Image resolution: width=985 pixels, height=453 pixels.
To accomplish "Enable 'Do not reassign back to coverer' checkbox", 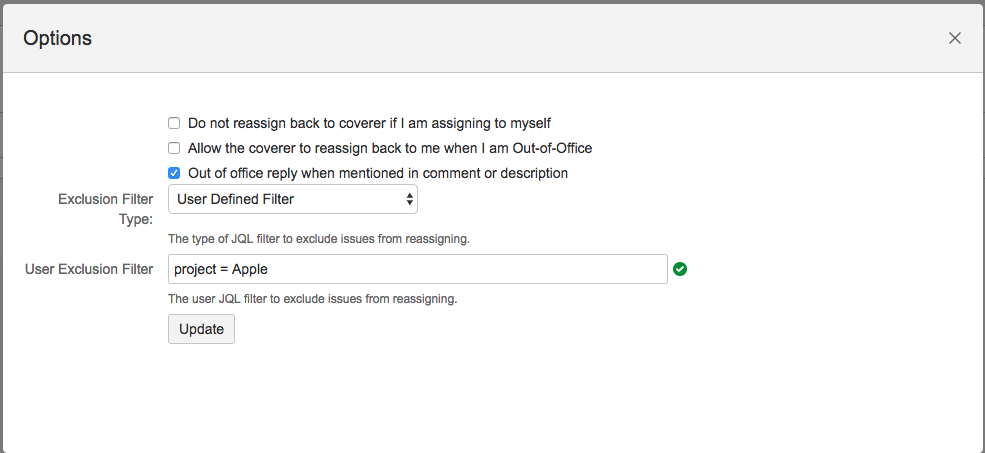I will click(174, 123).
